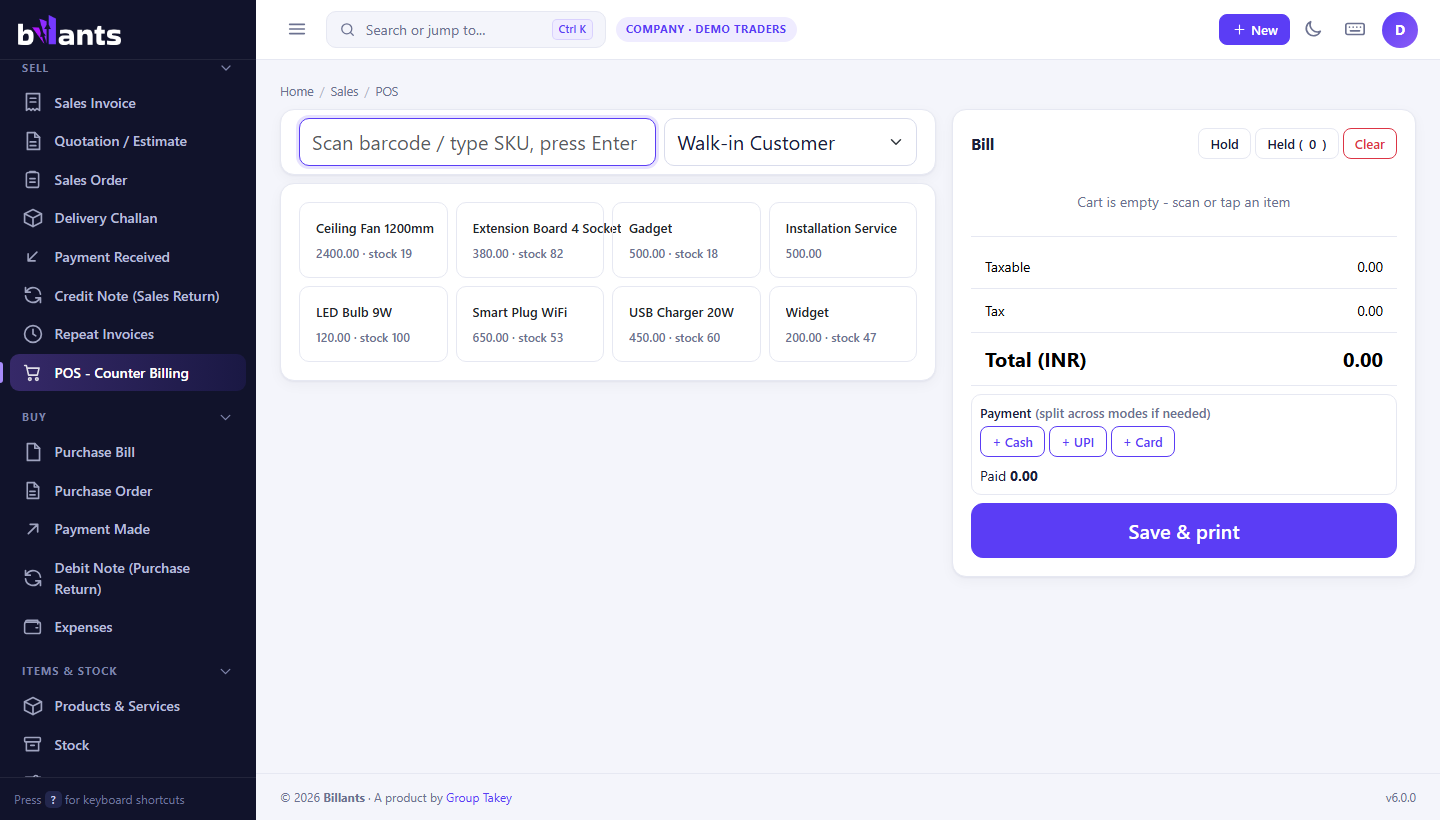Click the Stock archive icon
Viewport: 1440px width, 820px height.
33,745
